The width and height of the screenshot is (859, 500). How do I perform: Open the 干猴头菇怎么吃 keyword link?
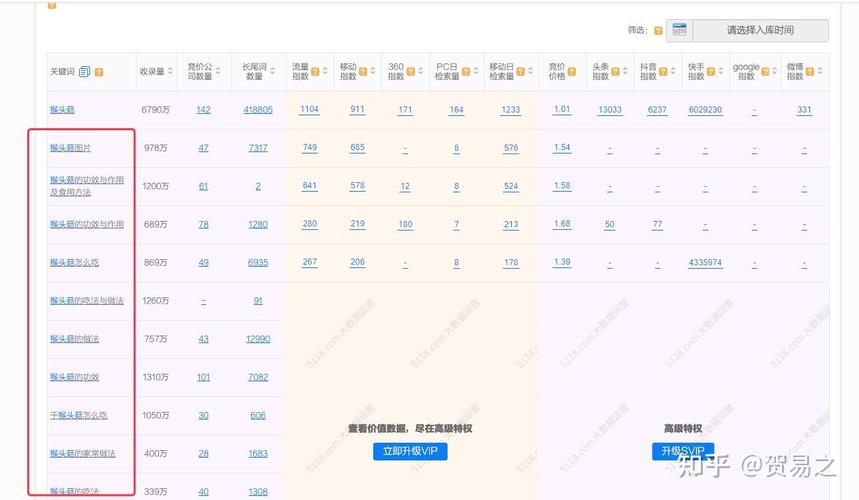click(78, 415)
